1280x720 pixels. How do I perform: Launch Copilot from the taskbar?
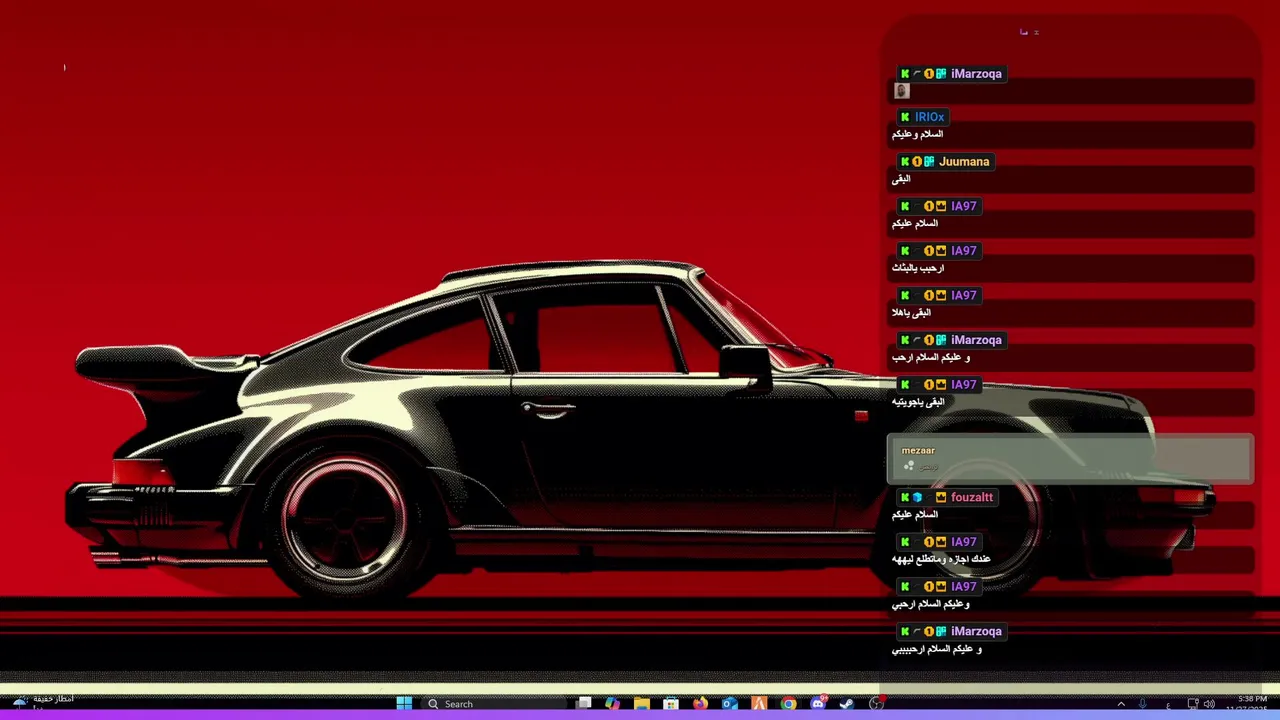point(612,704)
